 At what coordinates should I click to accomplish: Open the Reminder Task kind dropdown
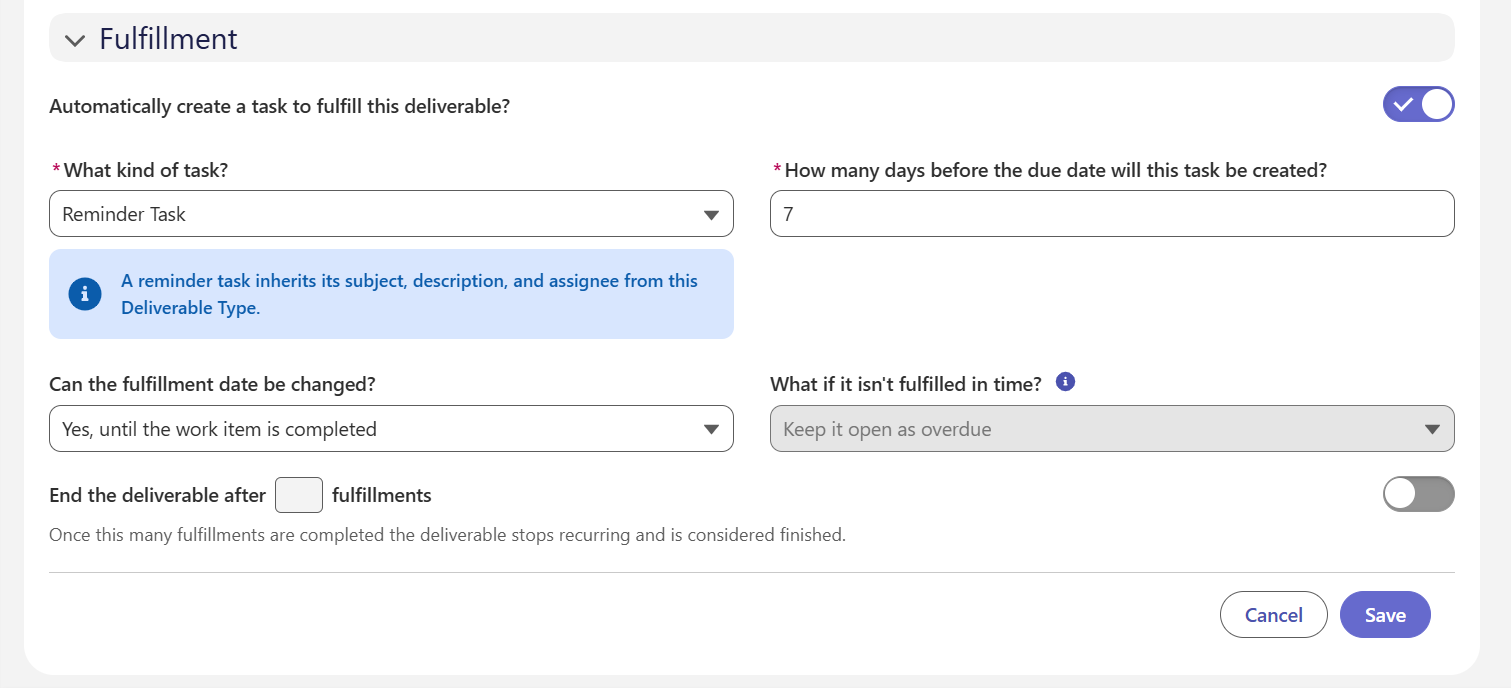[391, 214]
